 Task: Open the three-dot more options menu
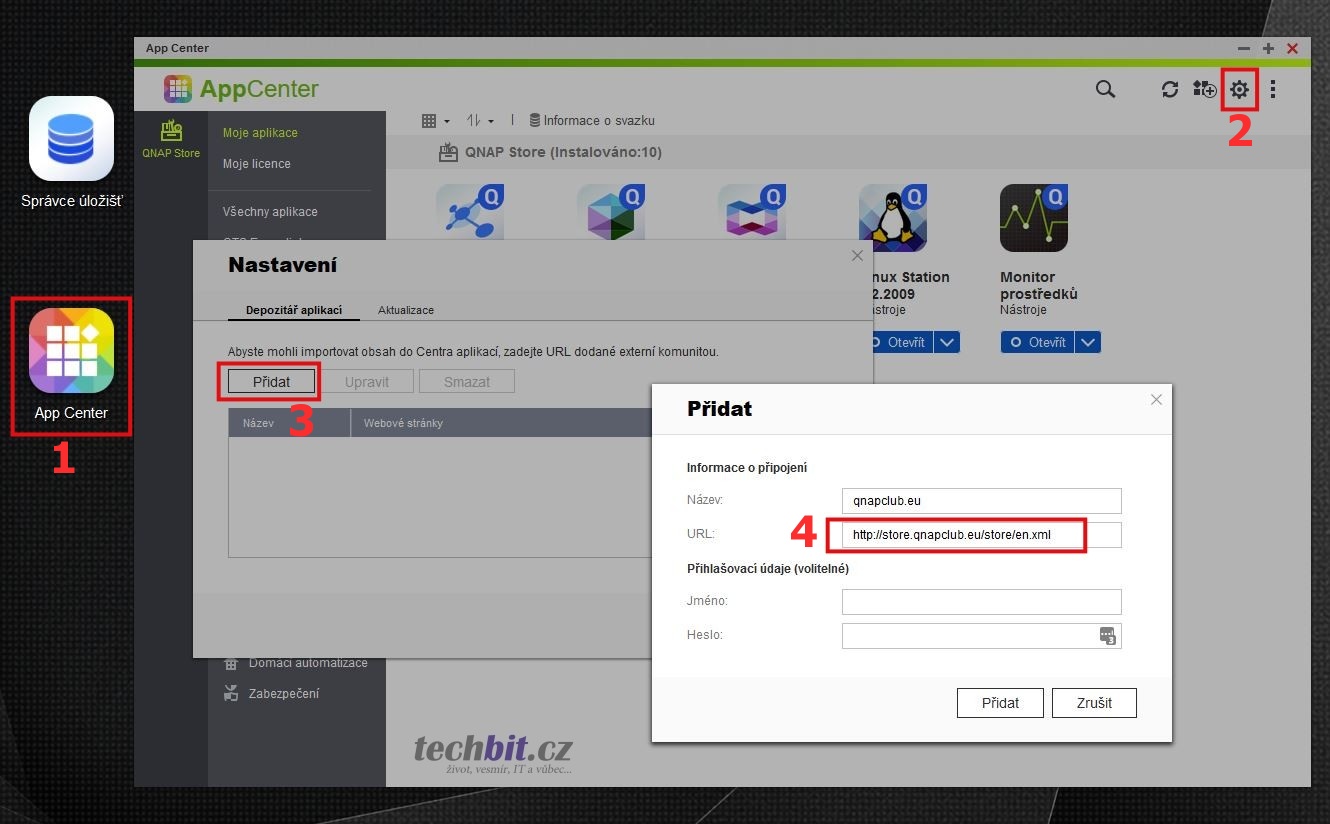[1272, 90]
